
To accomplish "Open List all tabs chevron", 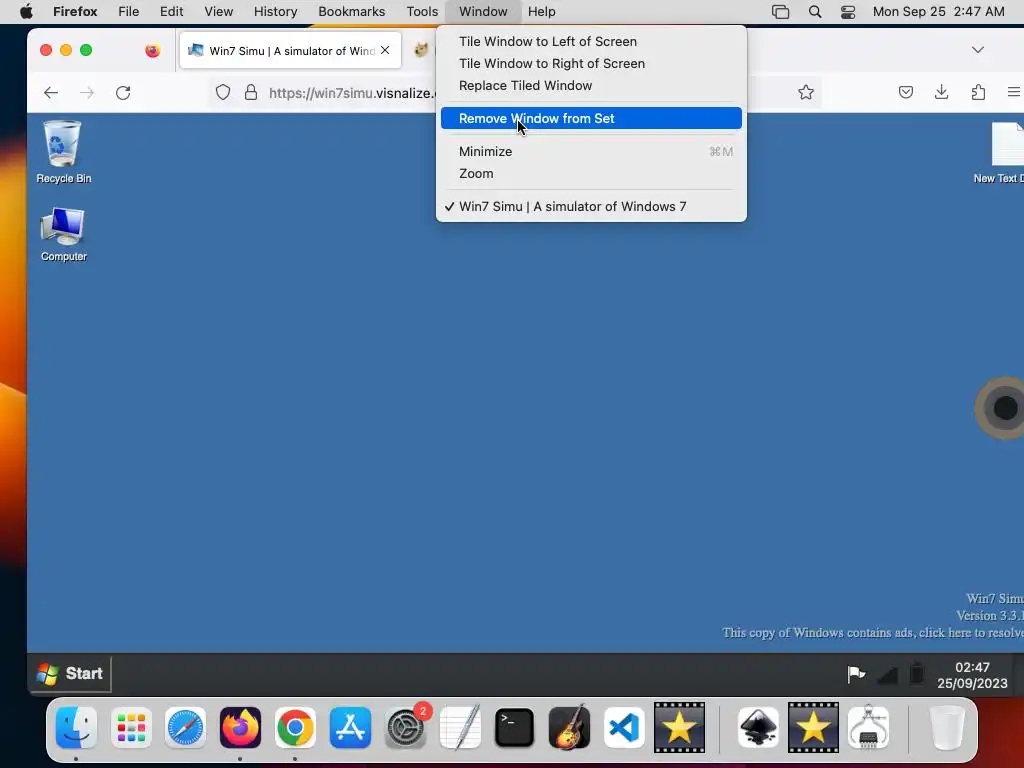I will (978, 50).
